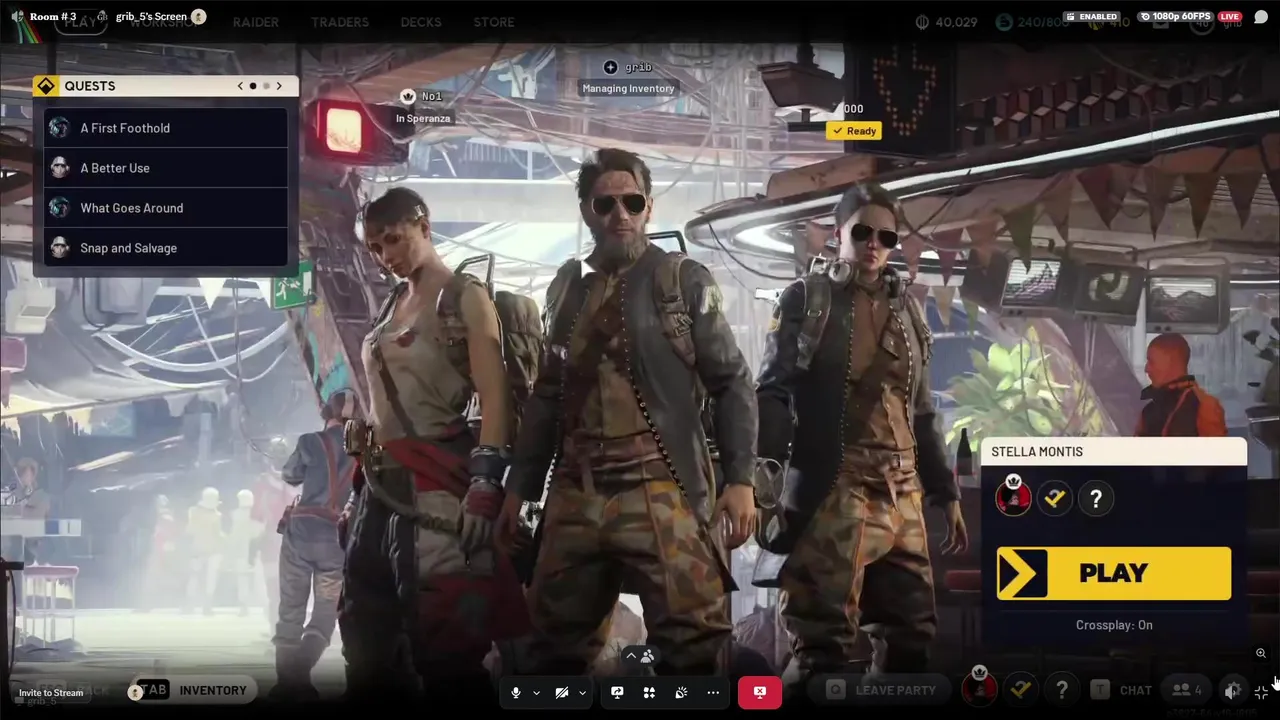Screen dimensions: 1280x720
Task: Open more options three-dot menu
Action: (x=713, y=692)
